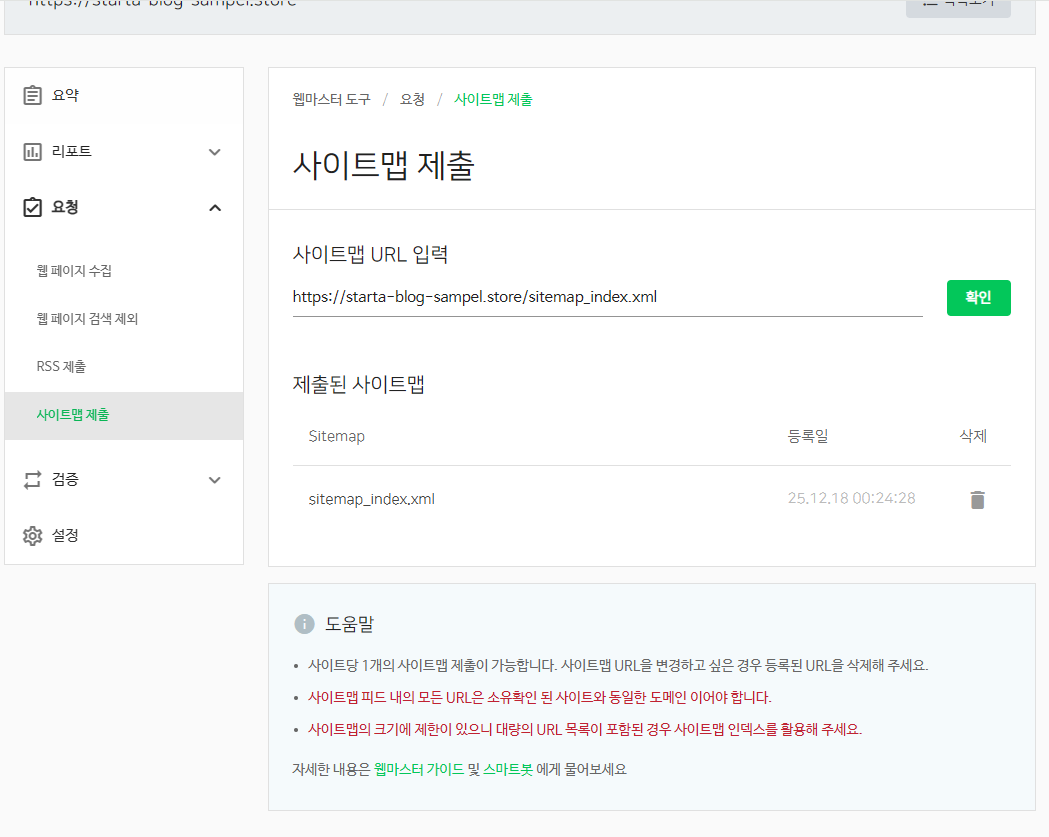Image resolution: width=1049 pixels, height=837 pixels.
Task: Click the green 확인 button
Action: point(978,298)
